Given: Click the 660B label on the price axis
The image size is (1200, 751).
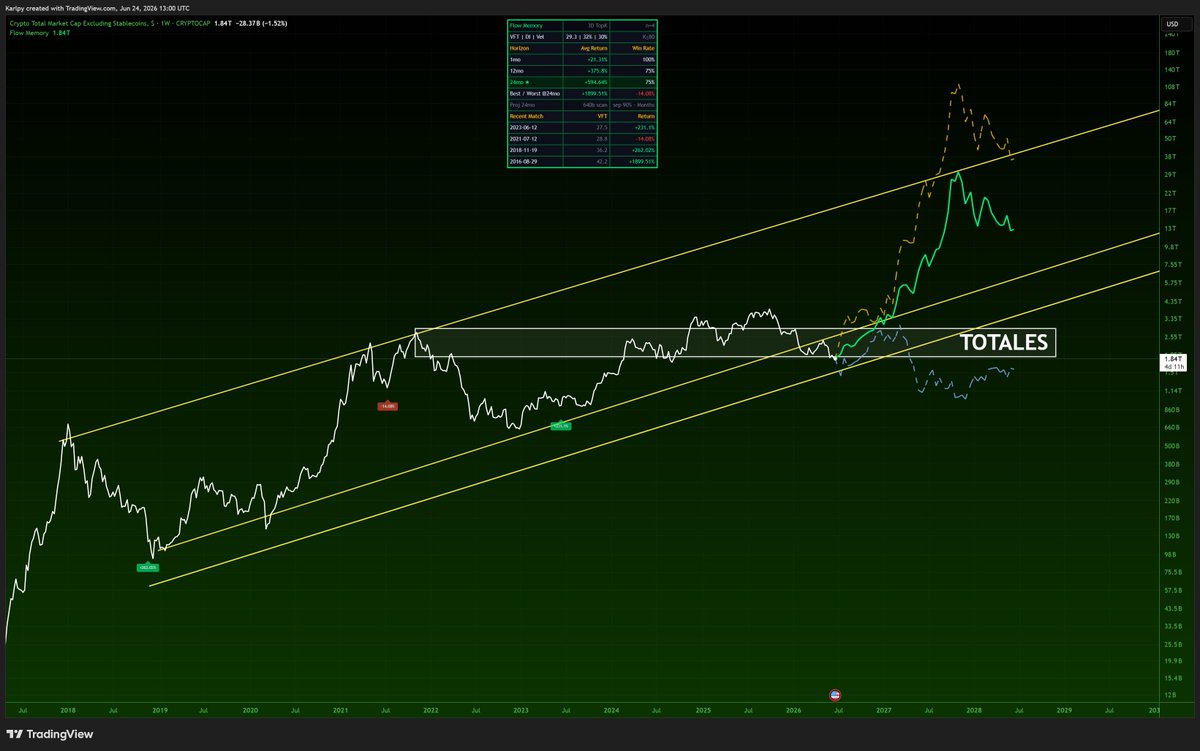Looking at the screenshot, I should click(1172, 428).
